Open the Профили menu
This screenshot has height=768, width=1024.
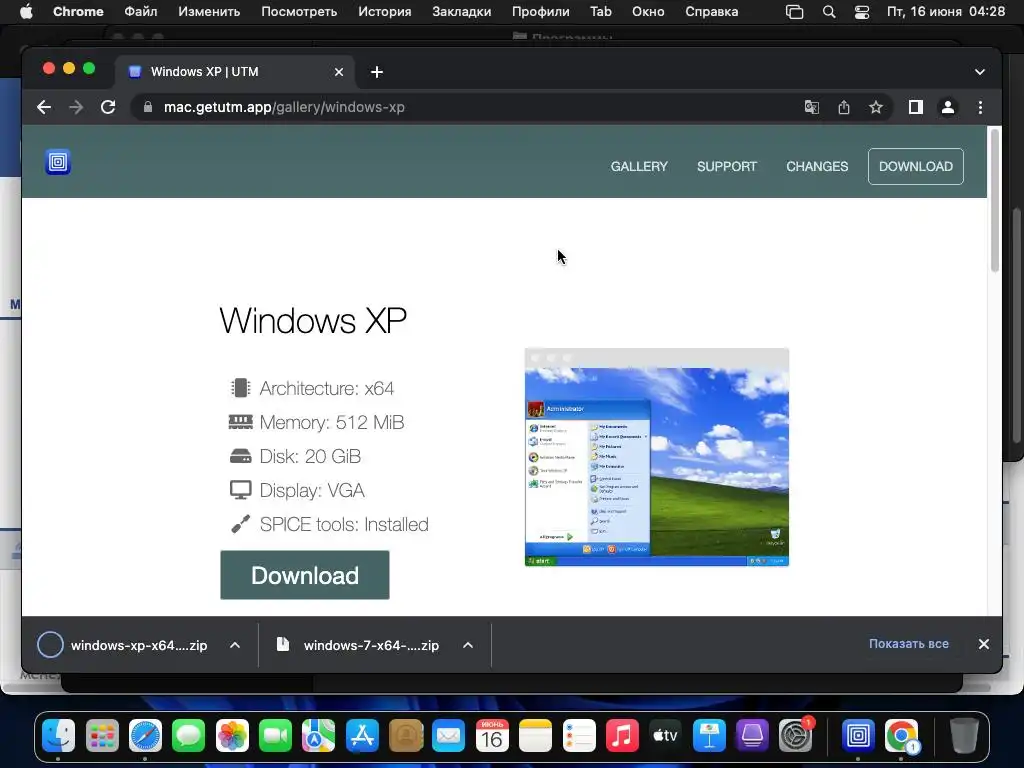(x=540, y=12)
